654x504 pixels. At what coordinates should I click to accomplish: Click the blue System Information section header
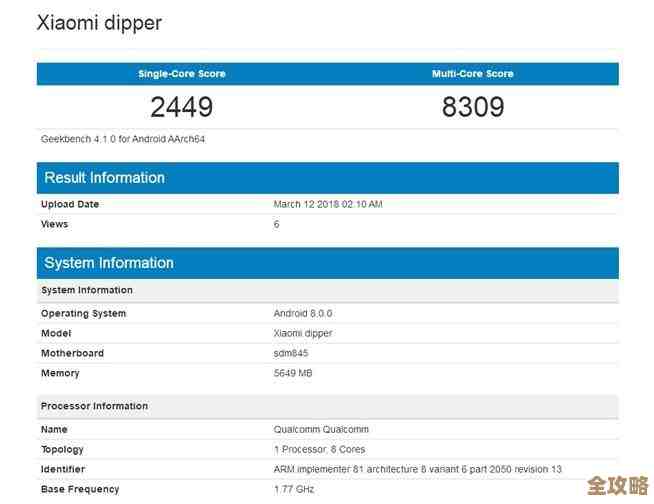[x=109, y=263]
